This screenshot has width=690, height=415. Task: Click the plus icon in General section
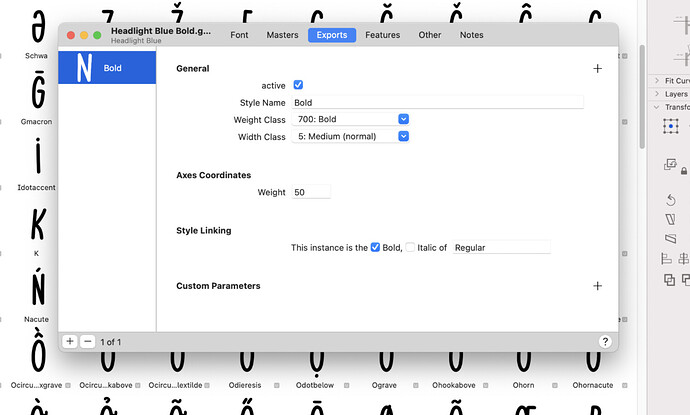pos(597,69)
